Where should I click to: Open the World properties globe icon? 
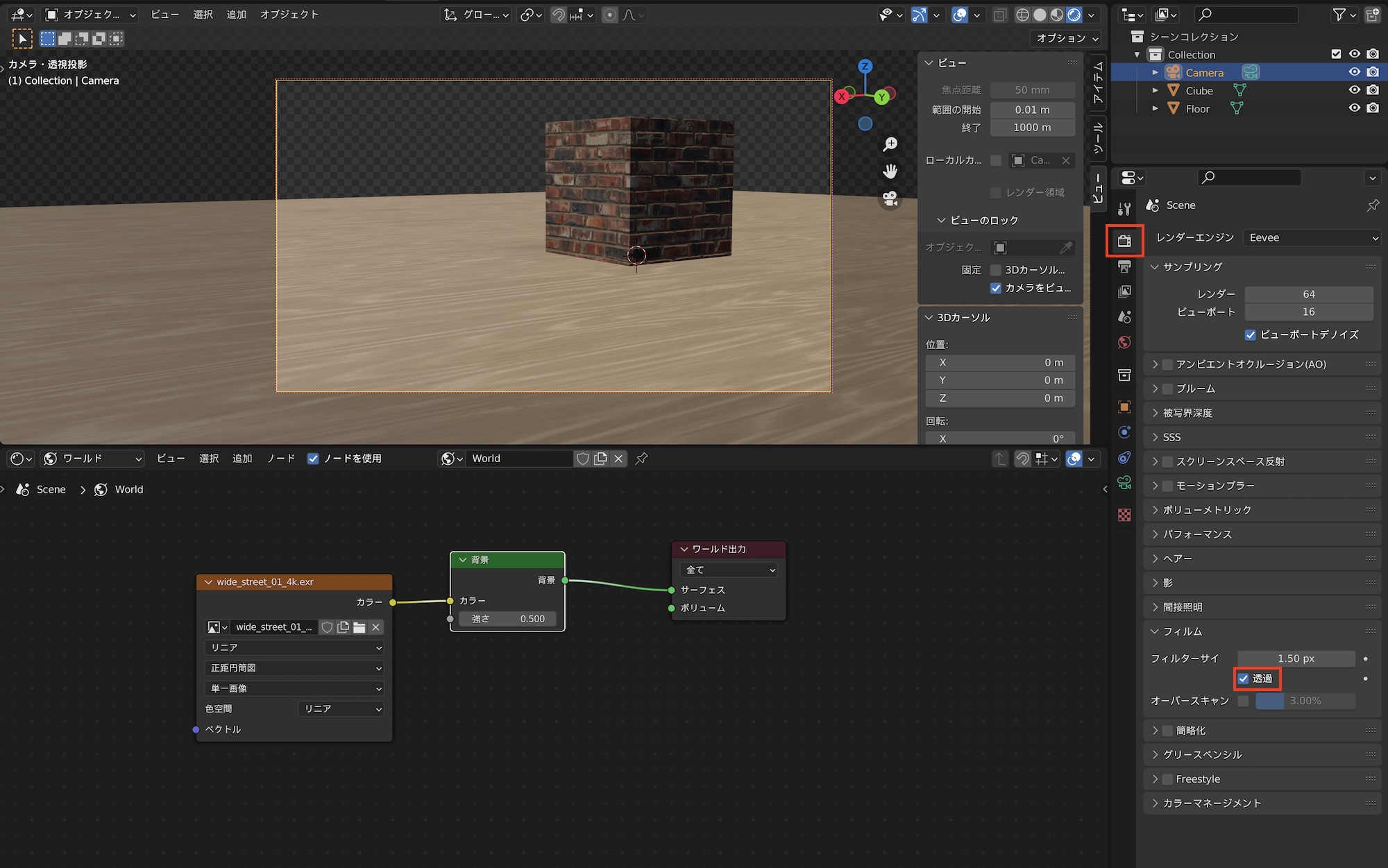(1124, 342)
